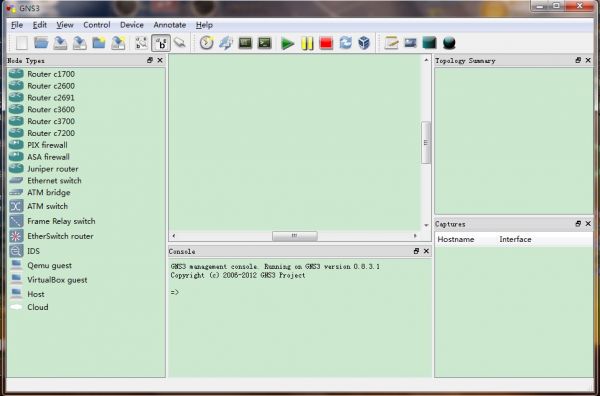The width and height of the screenshot is (600, 396).
Task: Activate the add a link tool
Action: tap(179, 43)
